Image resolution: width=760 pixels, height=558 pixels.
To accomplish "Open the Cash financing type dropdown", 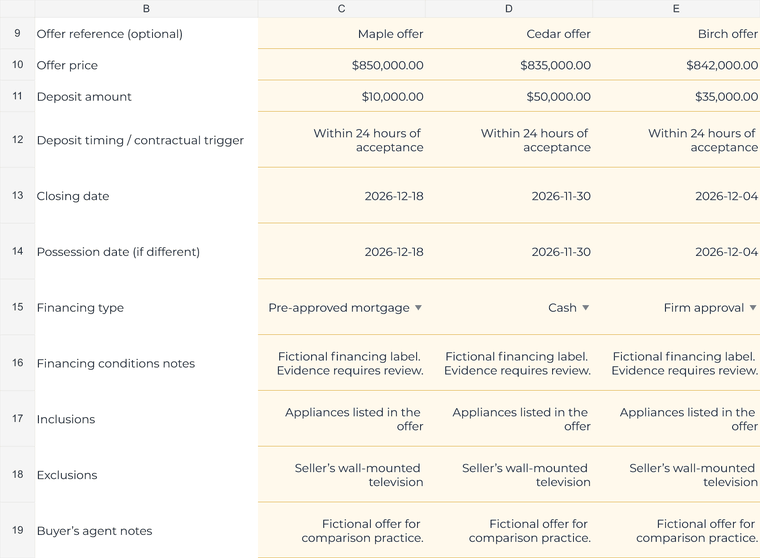I will tap(586, 307).
